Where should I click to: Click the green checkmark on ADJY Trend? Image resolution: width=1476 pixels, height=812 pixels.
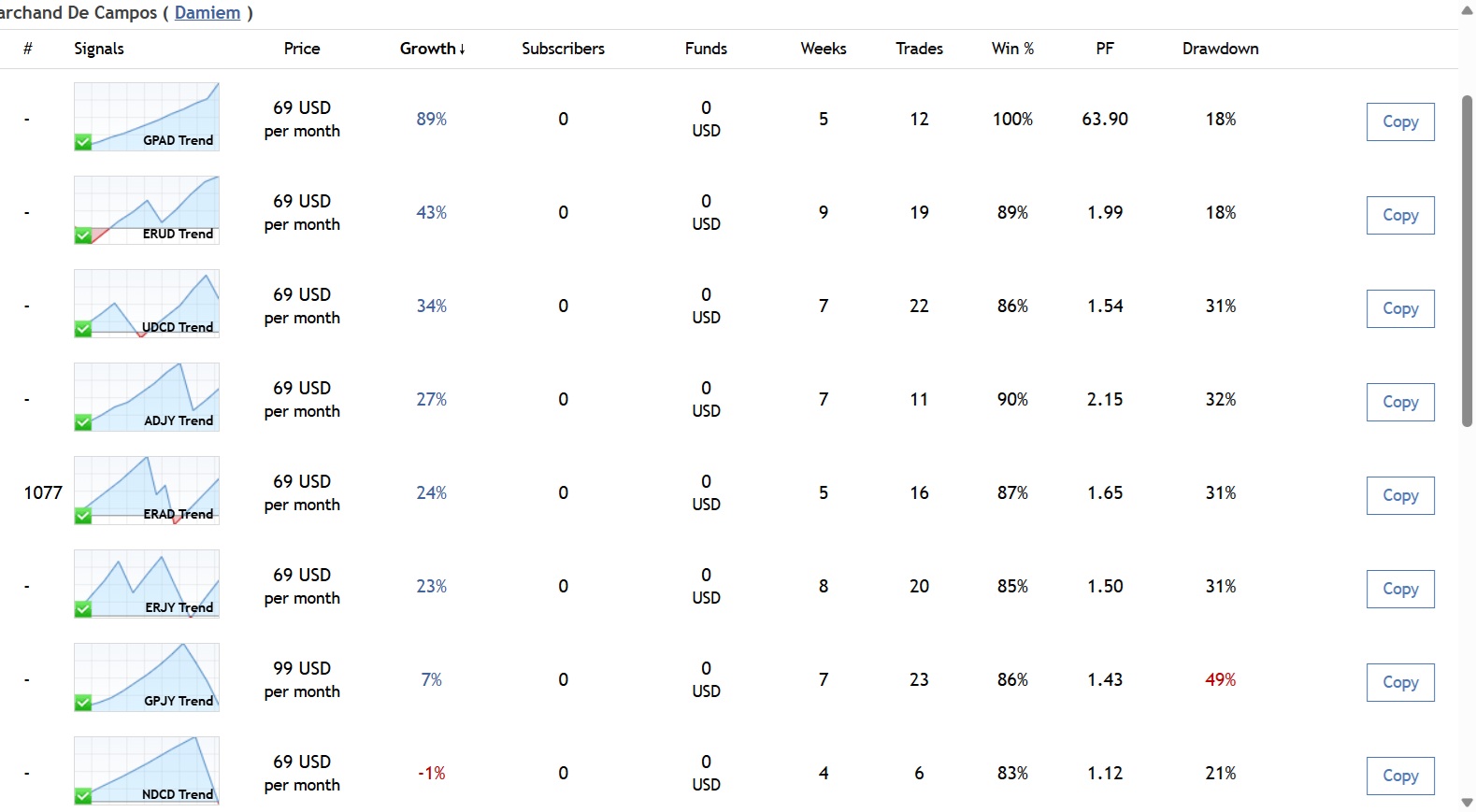point(83,422)
